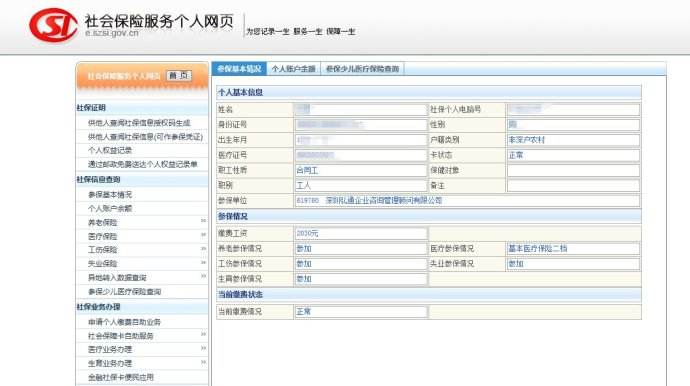The image size is (690, 386).
Task: Expand the 社会保障卡自助服务 submenu arrow
Action: pos(203,335)
